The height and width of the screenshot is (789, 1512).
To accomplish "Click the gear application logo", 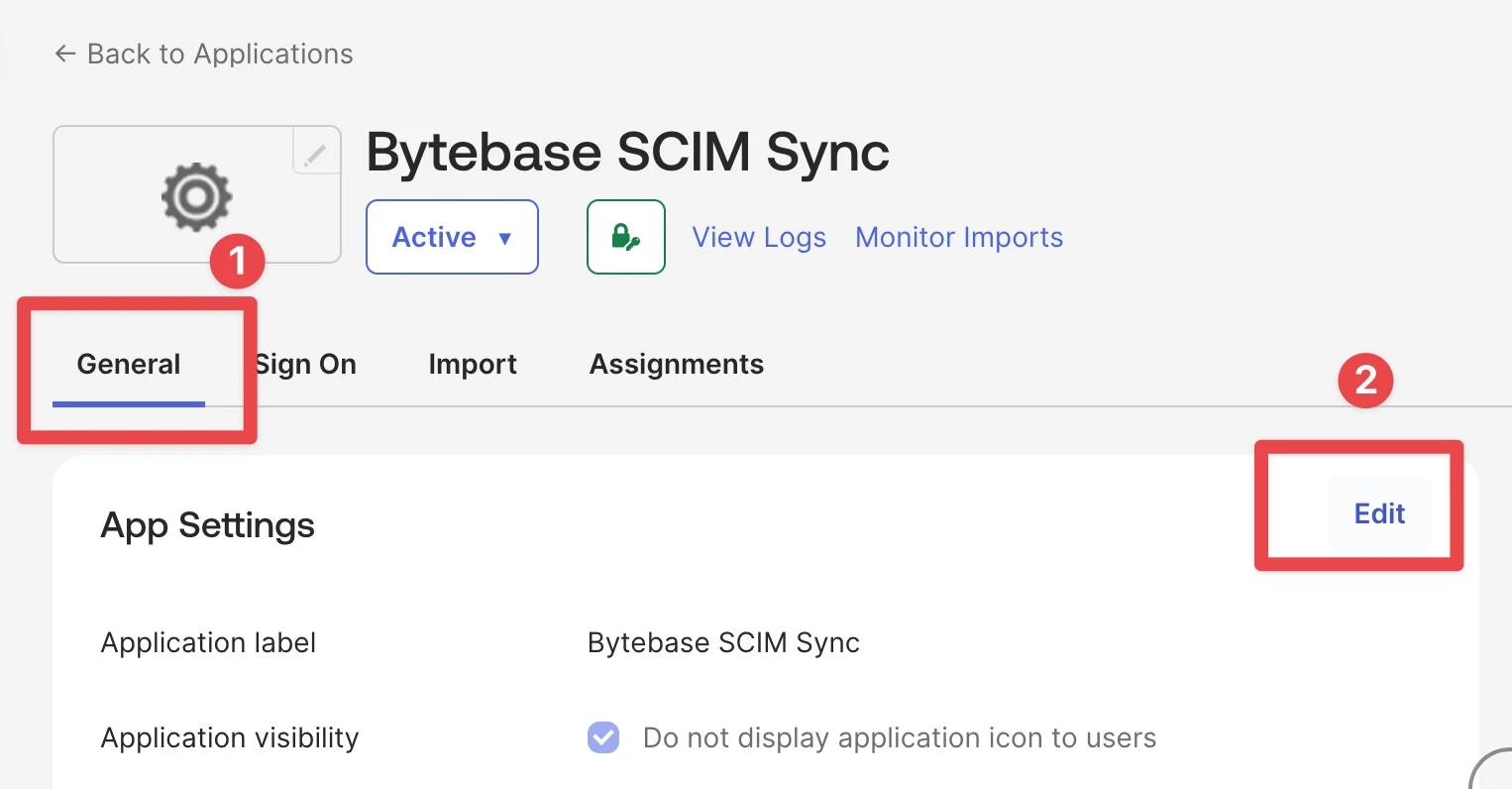I will (196, 196).
